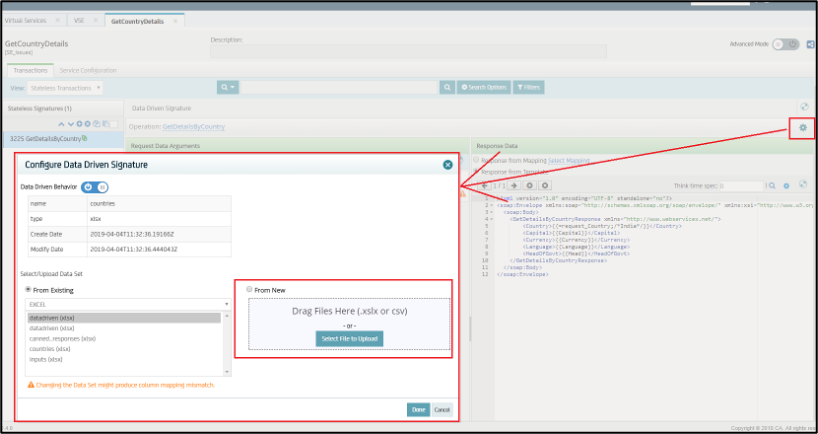The height and width of the screenshot is (434, 818).
Task: Click the magnifier icon in response editor toolbar
Action: pos(771,186)
